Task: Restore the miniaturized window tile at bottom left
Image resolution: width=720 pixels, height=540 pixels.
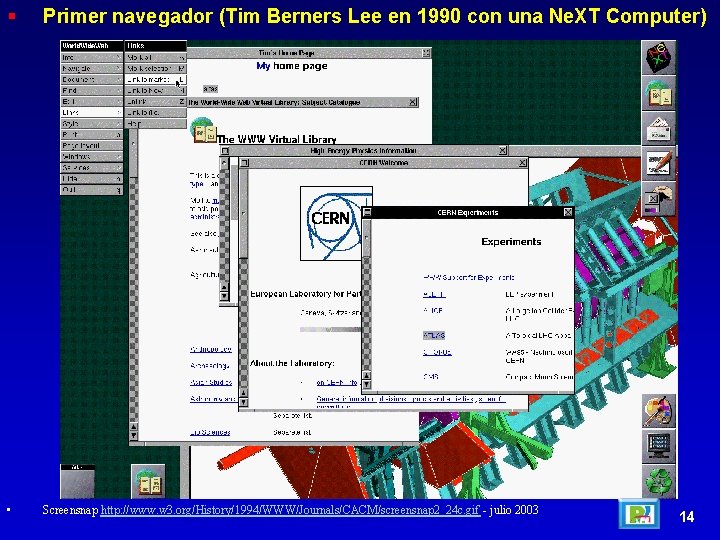Action: coord(77,481)
